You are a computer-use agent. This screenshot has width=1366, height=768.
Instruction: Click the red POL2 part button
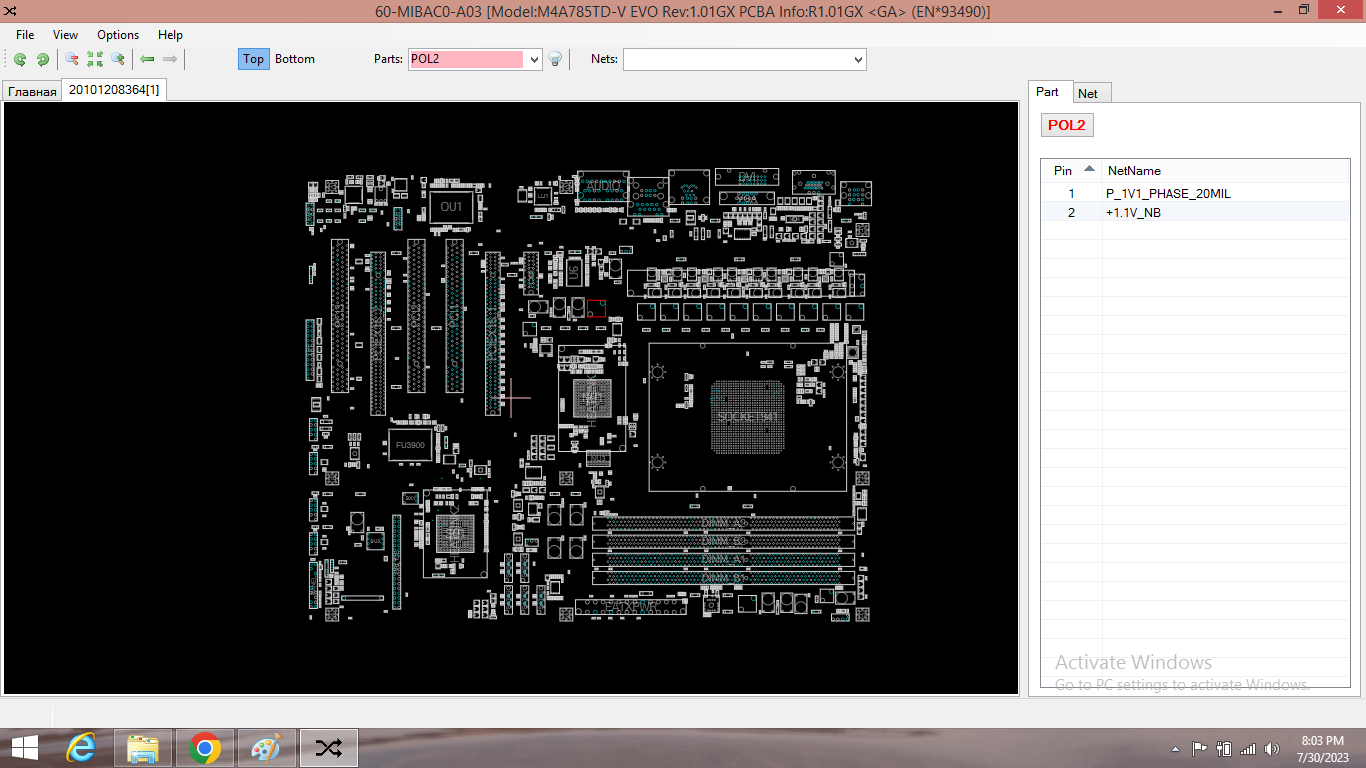click(x=1066, y=125)
